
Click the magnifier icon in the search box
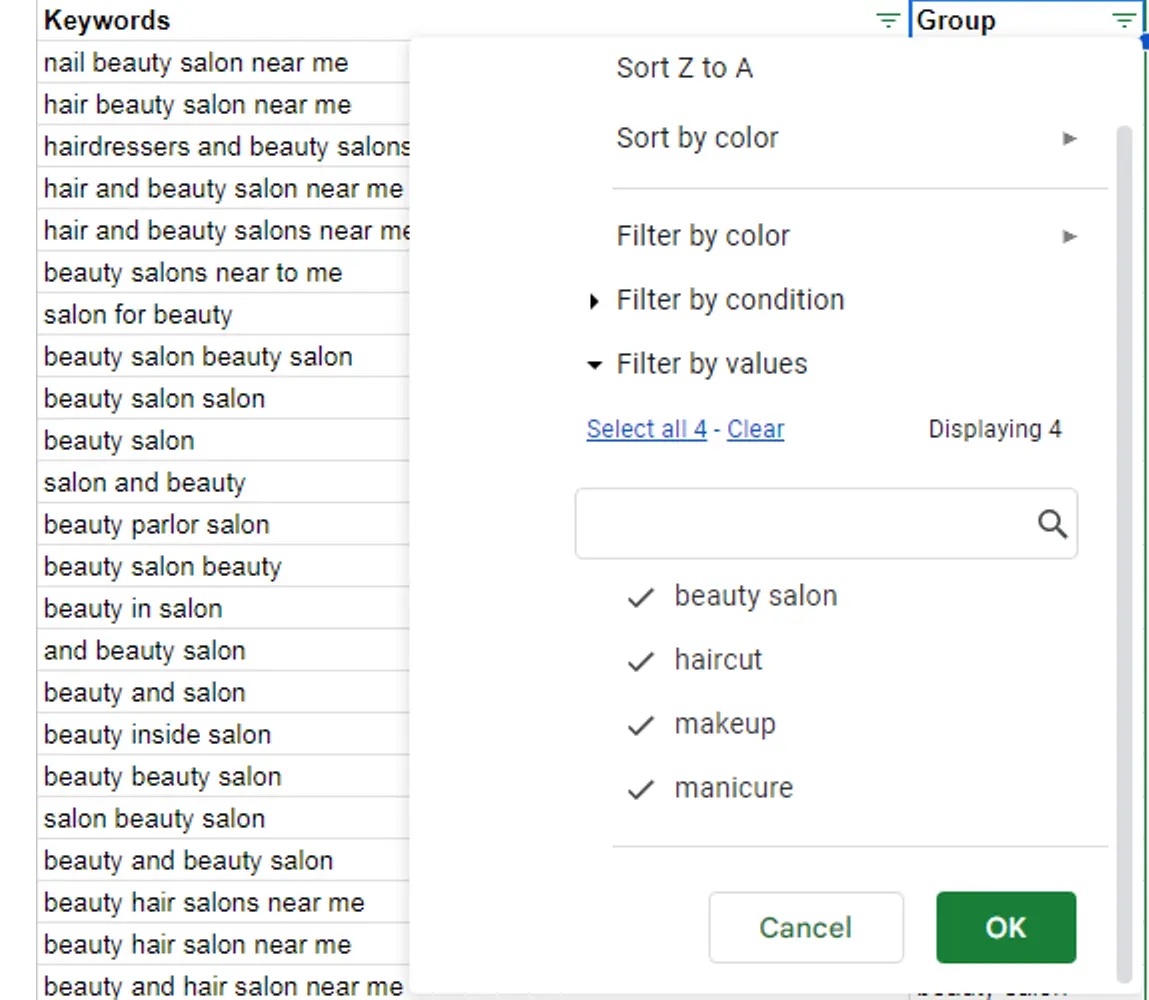pyautogui.click(x=1052, y=524)
